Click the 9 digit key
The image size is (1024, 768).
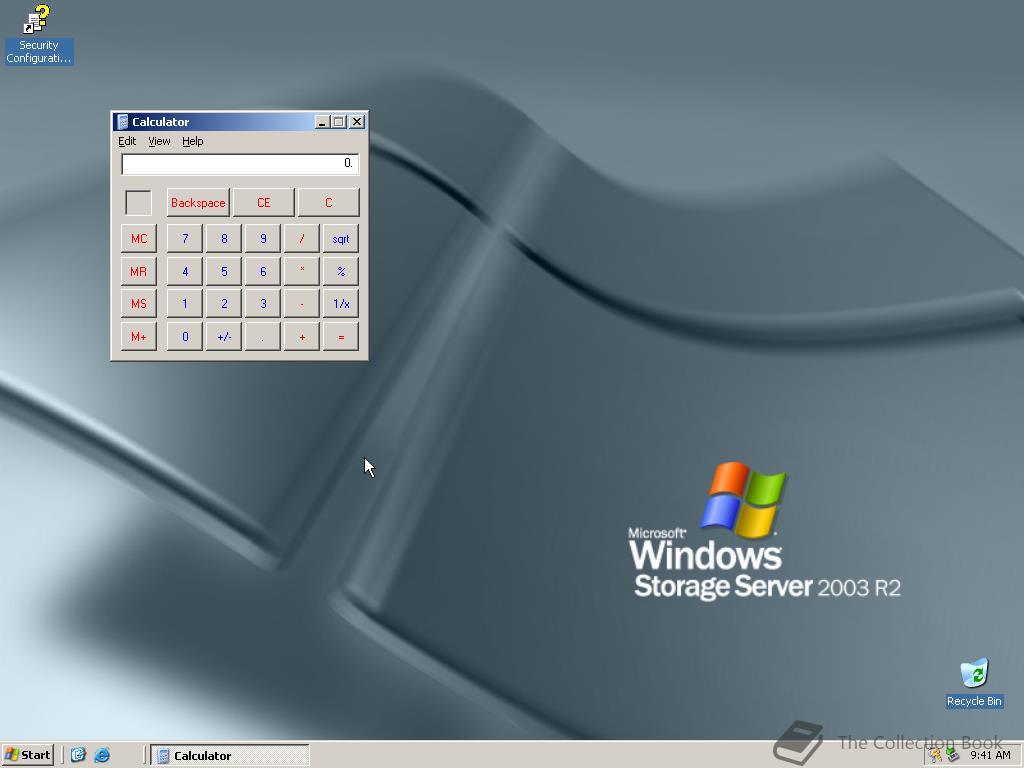pyautogui.click(x=263, y=238)
